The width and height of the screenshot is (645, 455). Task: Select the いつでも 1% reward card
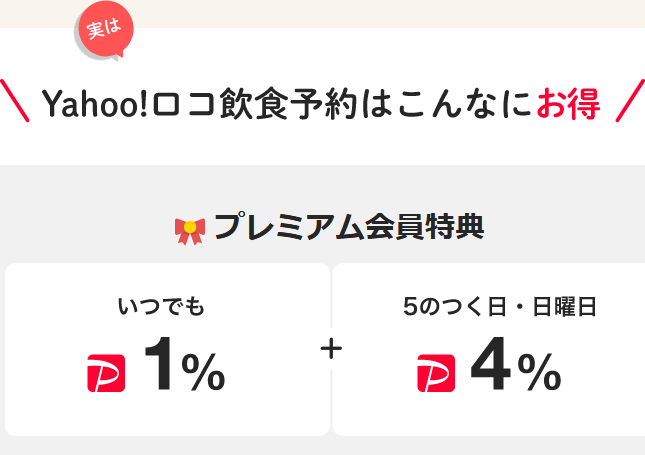tap(167, 349)
